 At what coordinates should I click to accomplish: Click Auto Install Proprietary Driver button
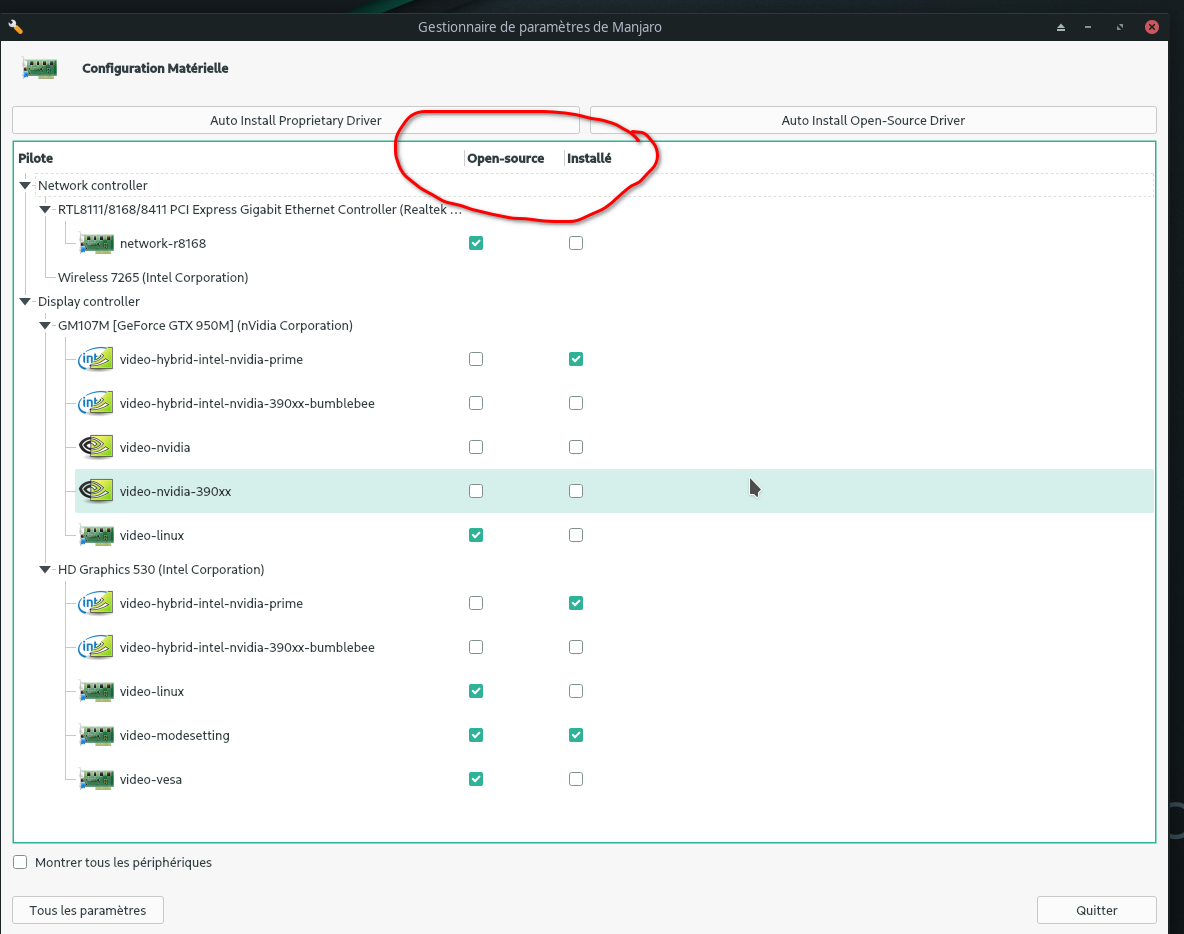[296, 121]
